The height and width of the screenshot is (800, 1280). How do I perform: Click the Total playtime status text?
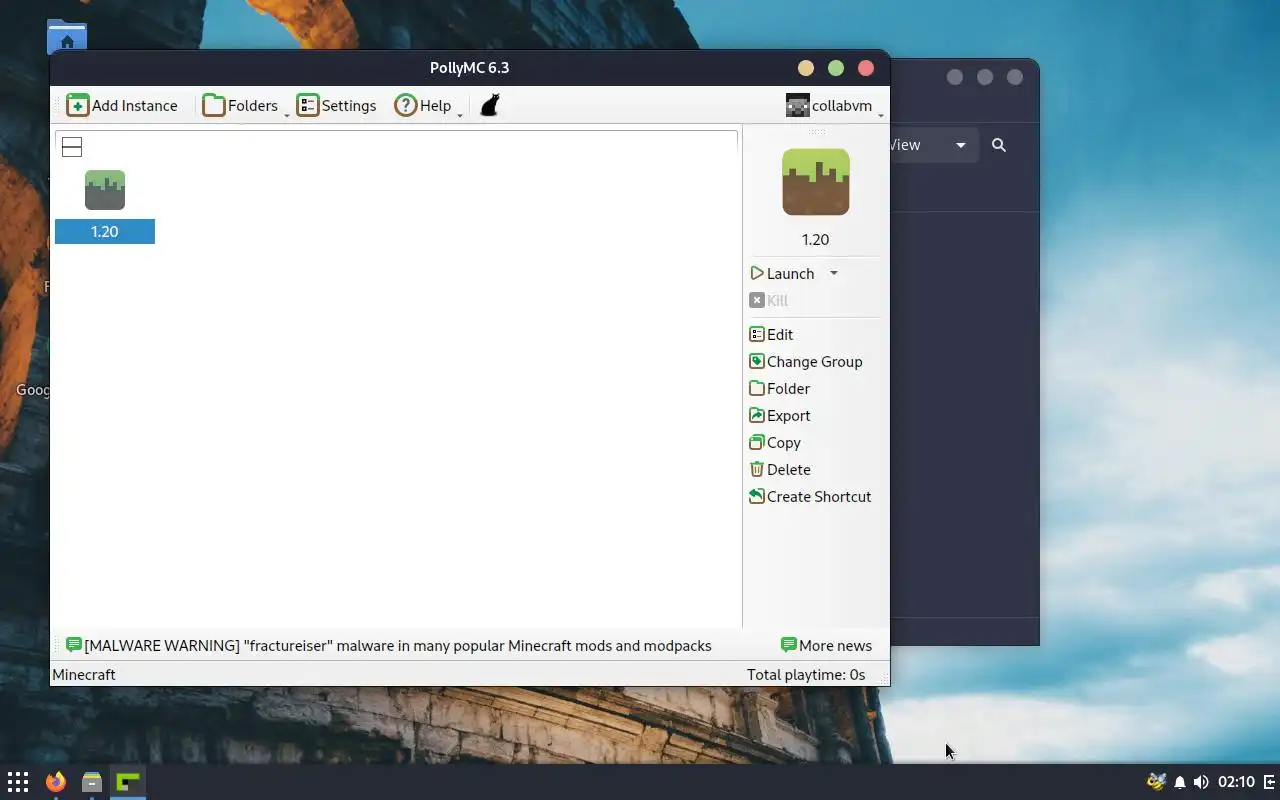pyautogui.click(x=806, y=675)
